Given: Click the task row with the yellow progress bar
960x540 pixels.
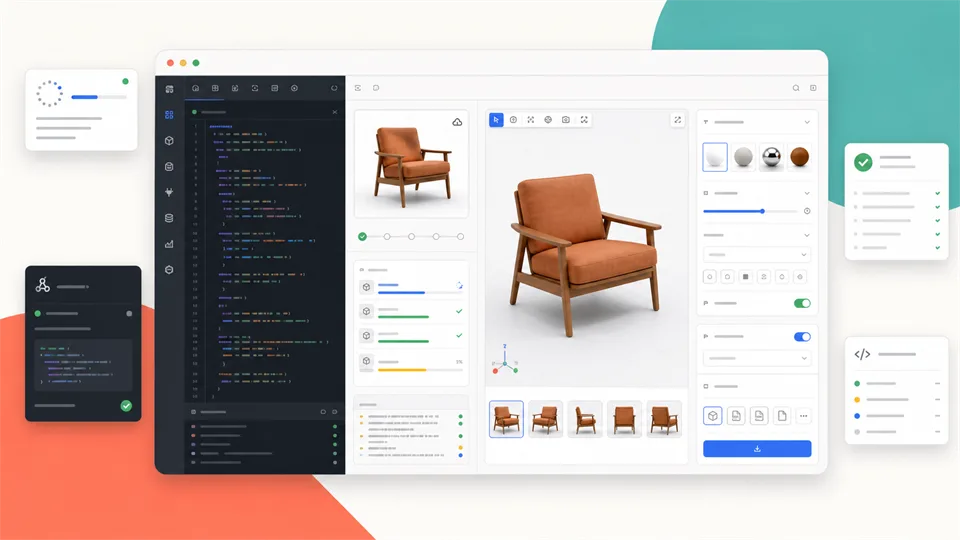Looking at the screenshot, I should (411, 362).
